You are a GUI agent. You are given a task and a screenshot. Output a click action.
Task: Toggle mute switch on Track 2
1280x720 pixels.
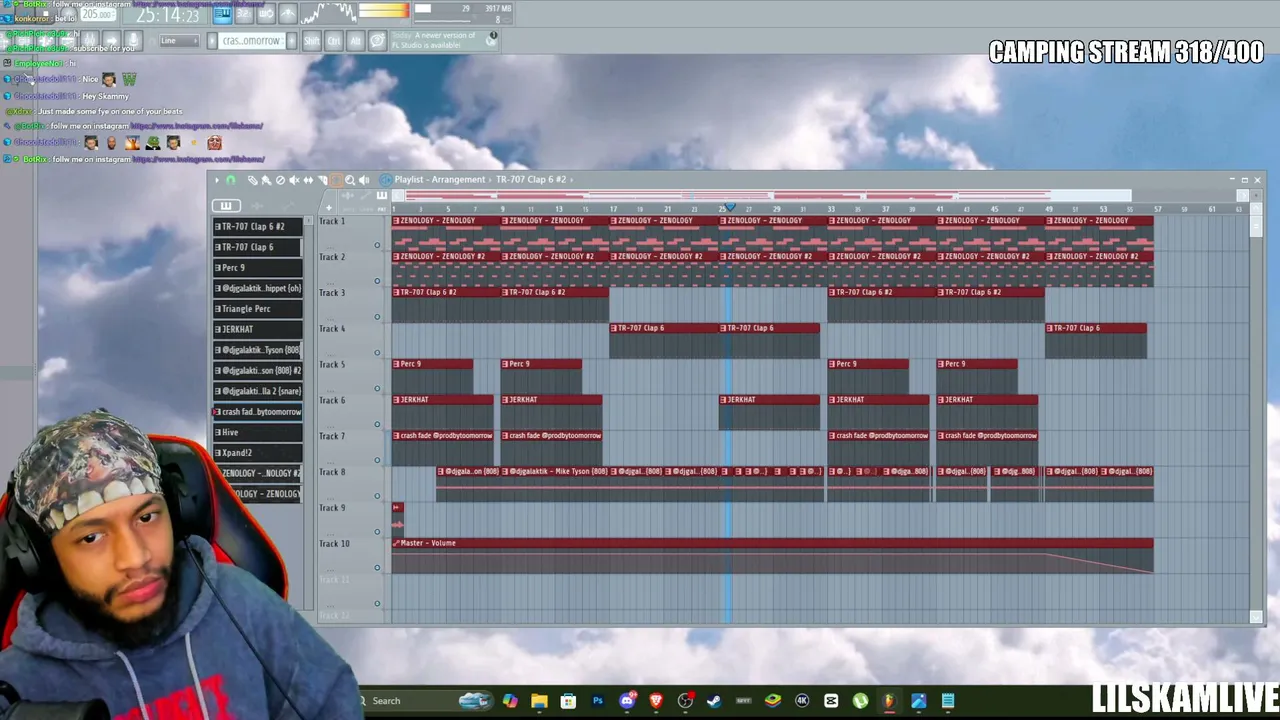[x=377, y=281]
